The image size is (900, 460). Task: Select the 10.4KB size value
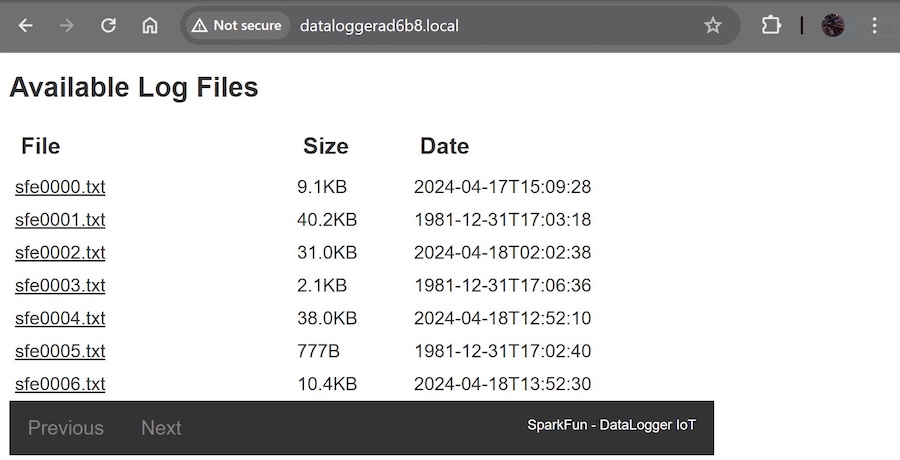[x=327, y=384]
